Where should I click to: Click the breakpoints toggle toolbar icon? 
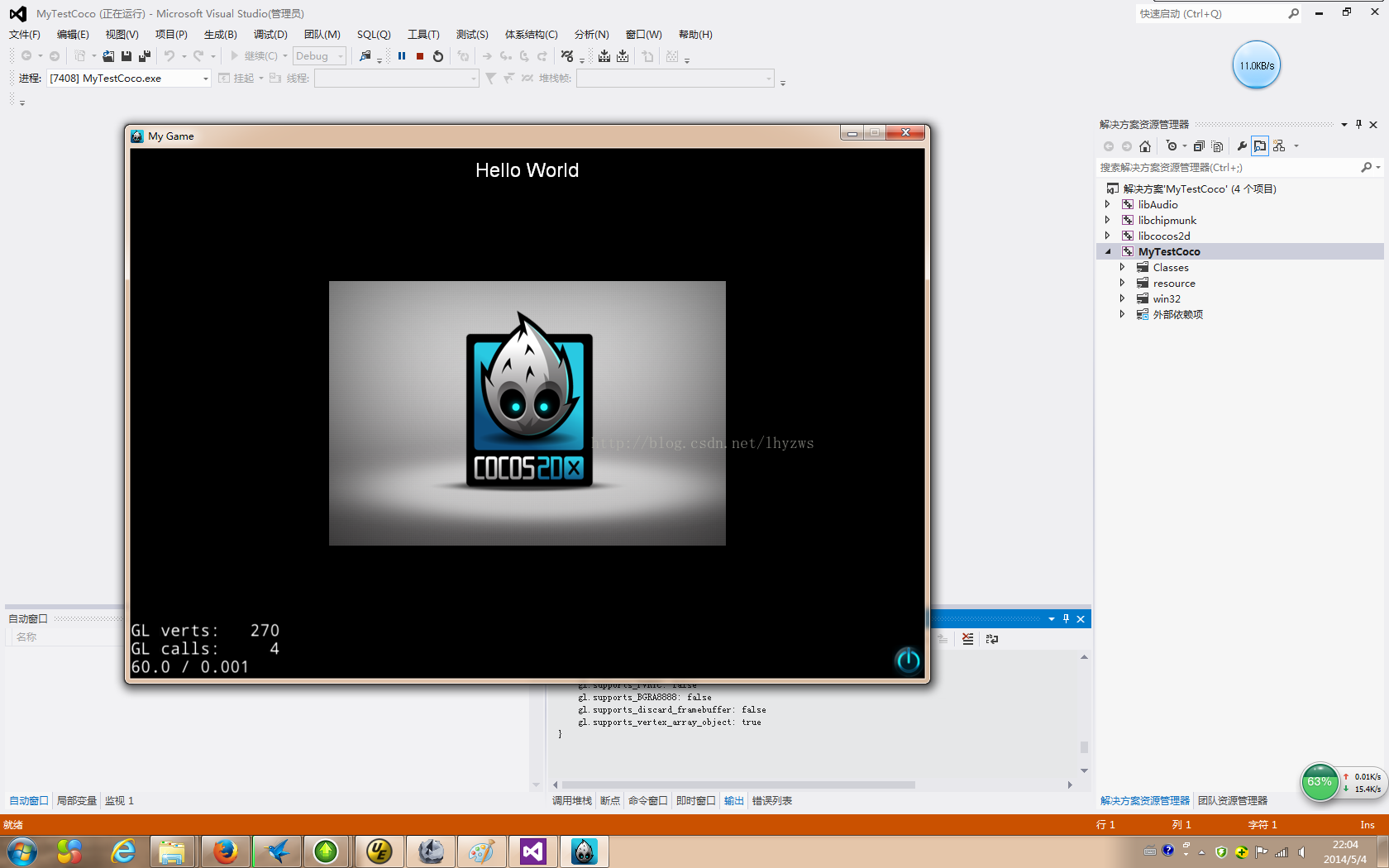[x=567, y=56]
